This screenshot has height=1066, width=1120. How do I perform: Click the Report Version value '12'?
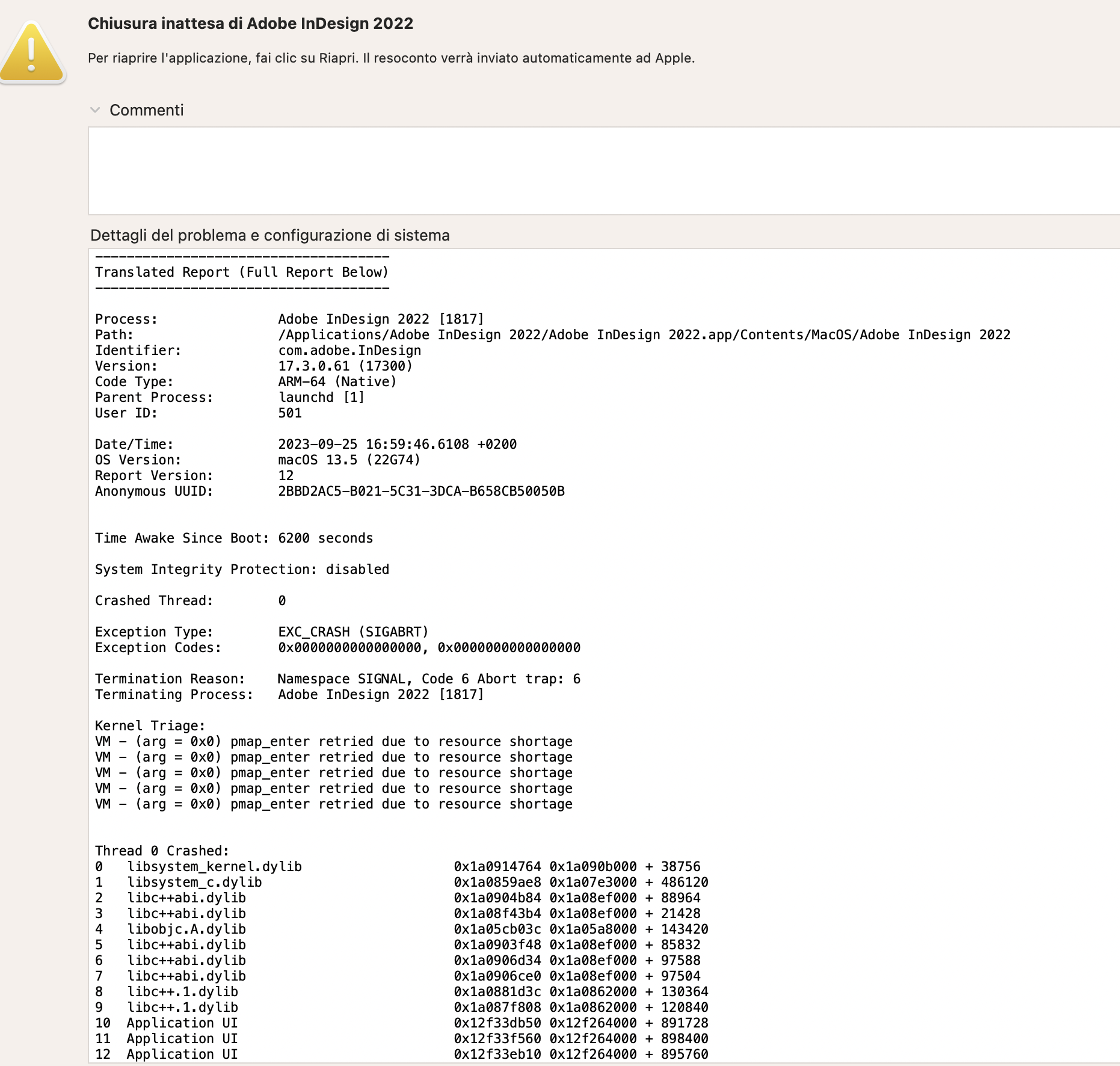[x=286, y=475]
